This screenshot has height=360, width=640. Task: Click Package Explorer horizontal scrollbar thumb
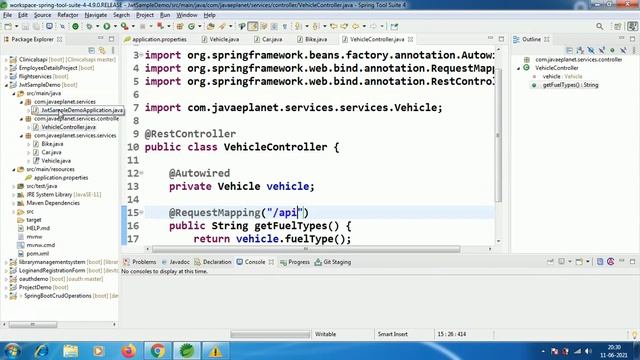pyautogui.click(x=33, y=324)
